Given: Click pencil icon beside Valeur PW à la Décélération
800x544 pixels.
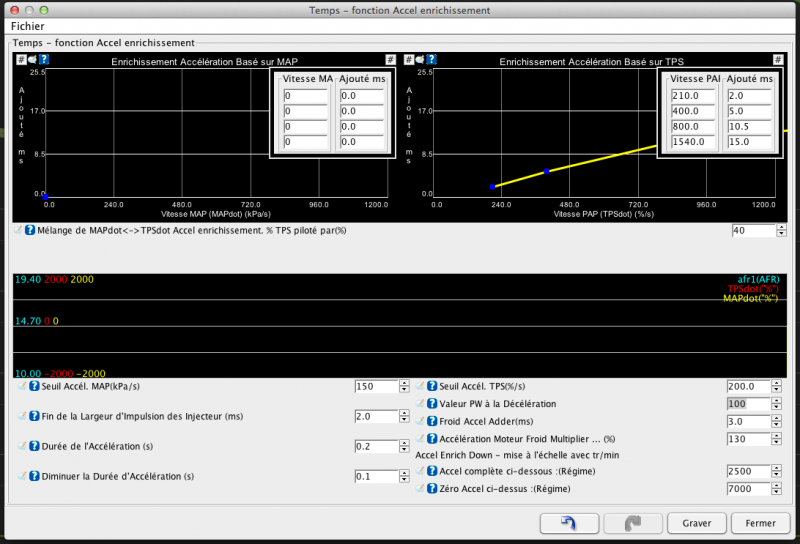Looking at the screenshot, I should coord(420,403).
